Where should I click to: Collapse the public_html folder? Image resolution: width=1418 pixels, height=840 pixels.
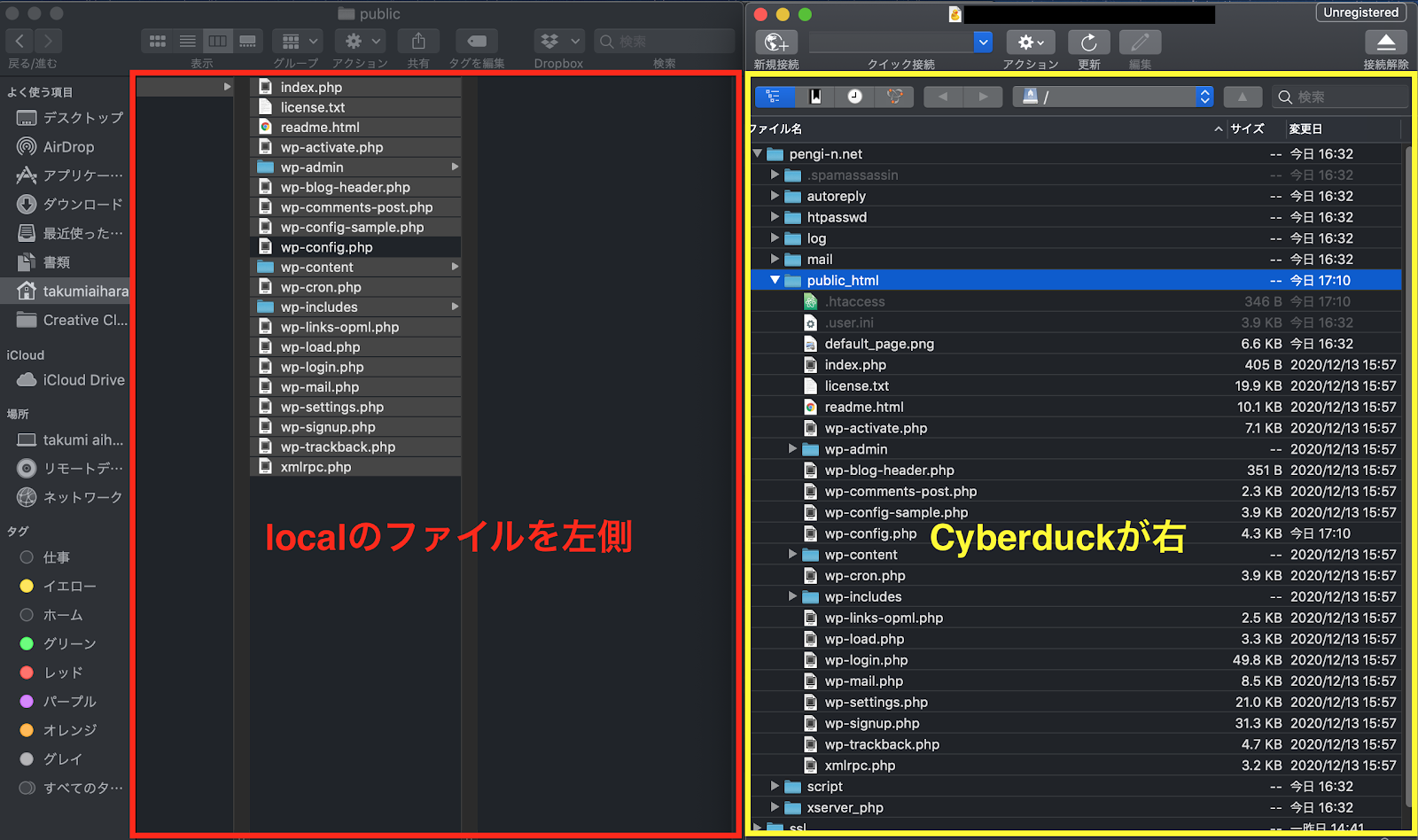coord(775,280)
